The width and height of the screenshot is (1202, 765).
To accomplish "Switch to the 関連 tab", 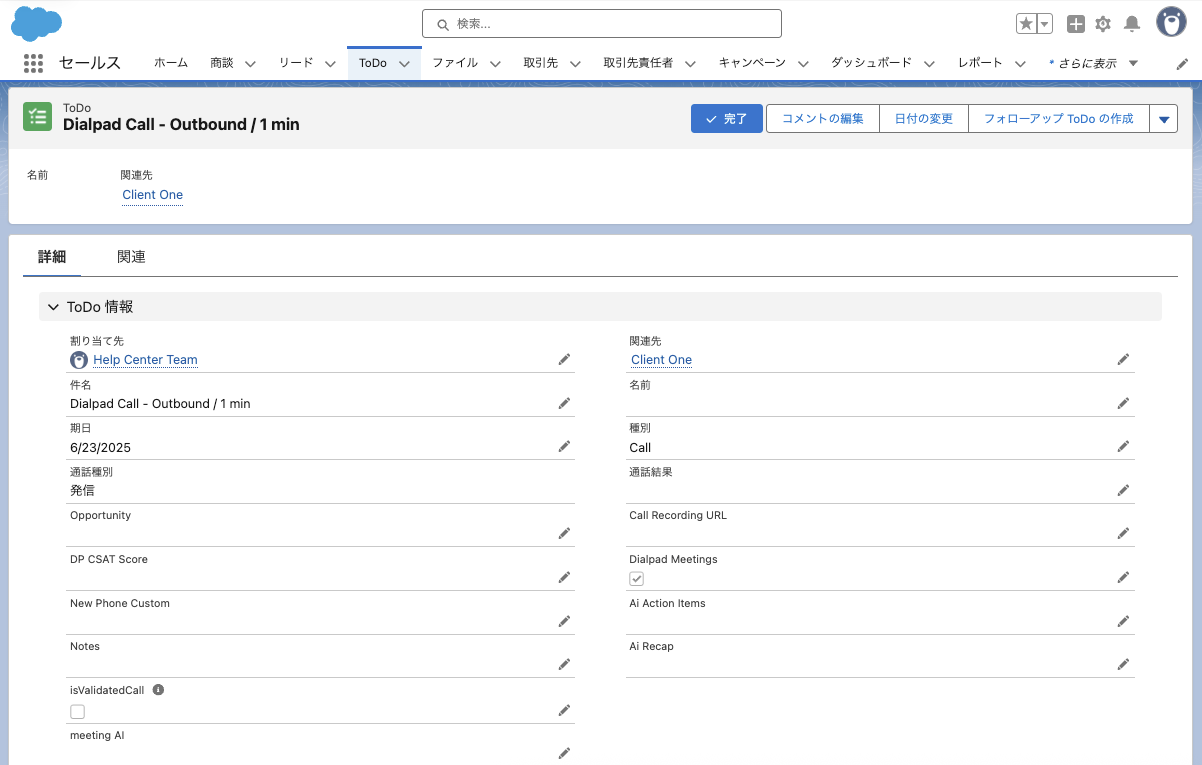I will click(x=131, y=257).
